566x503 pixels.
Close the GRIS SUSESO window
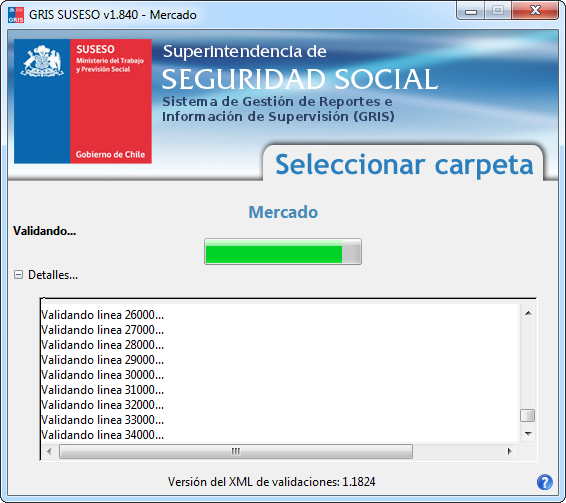[535, 11]
